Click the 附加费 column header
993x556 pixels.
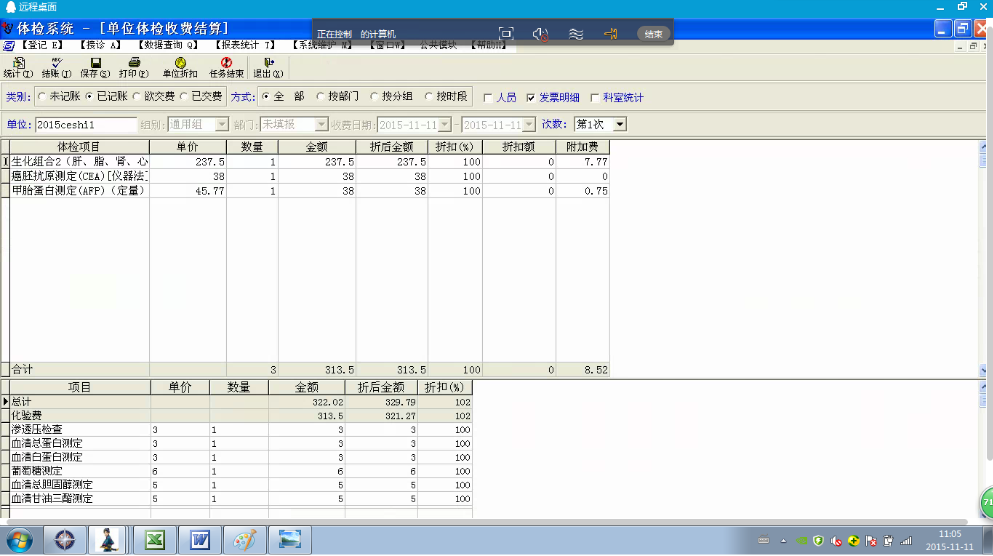click(582, 147)
